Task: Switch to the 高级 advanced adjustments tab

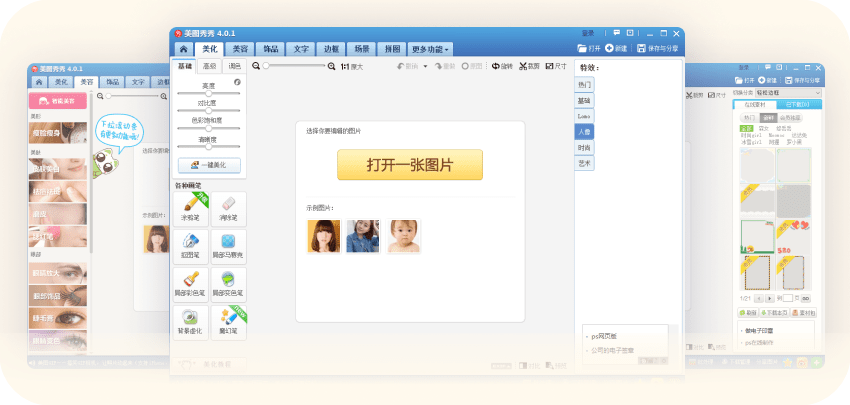Action: [209, 66]
